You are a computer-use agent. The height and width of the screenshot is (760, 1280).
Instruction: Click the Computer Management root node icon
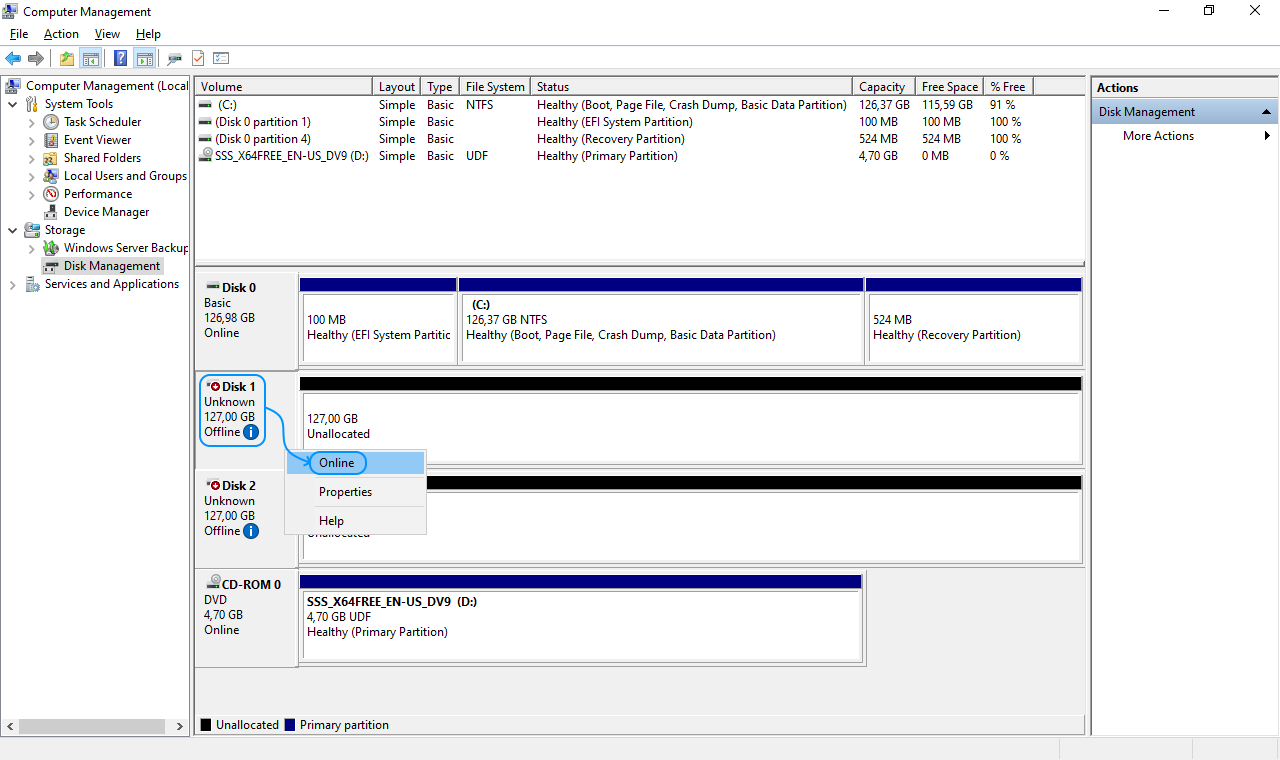pyautogui.click(x=13, y=86)
